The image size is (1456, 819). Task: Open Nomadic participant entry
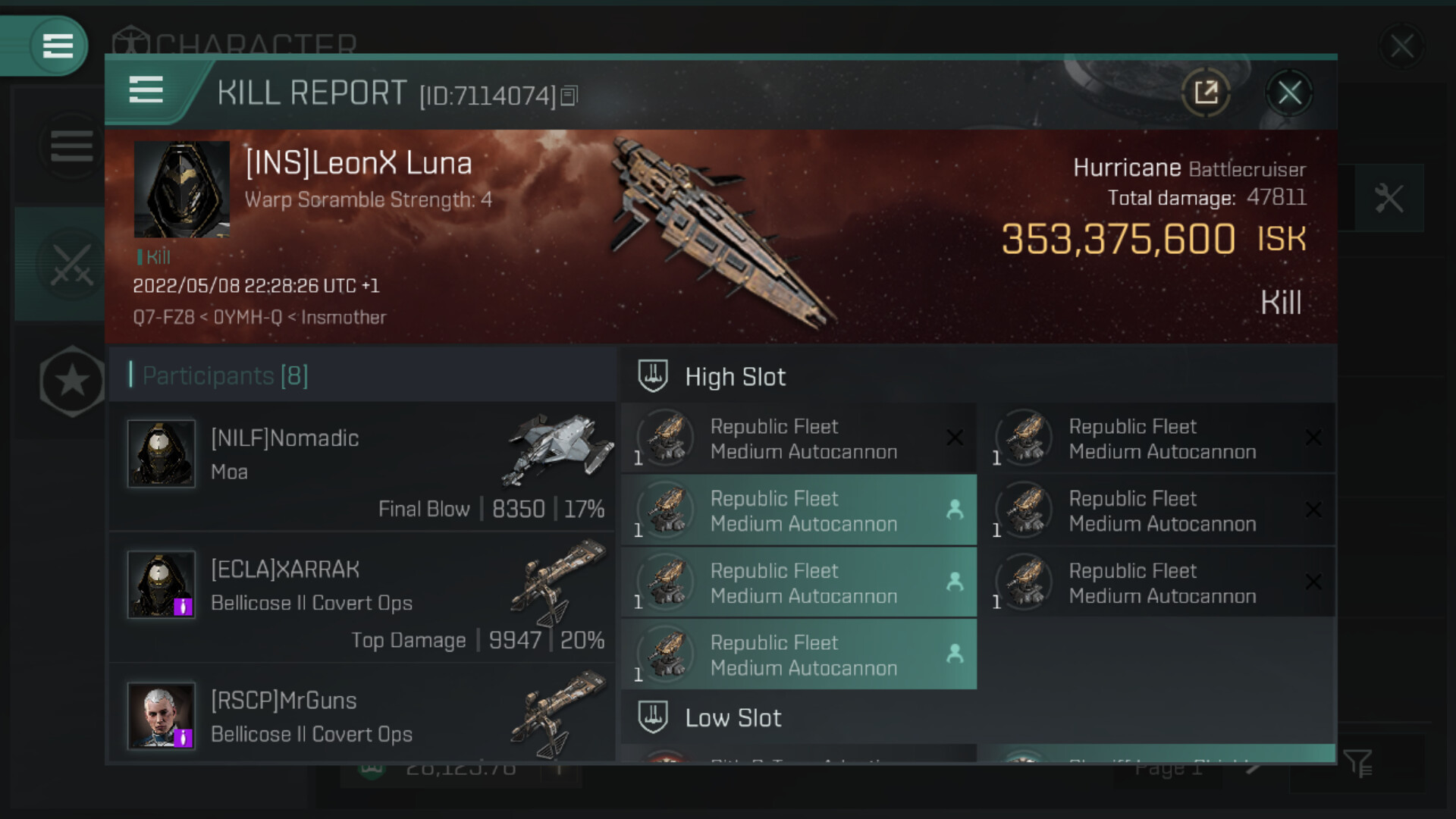(x=362, y=466)
